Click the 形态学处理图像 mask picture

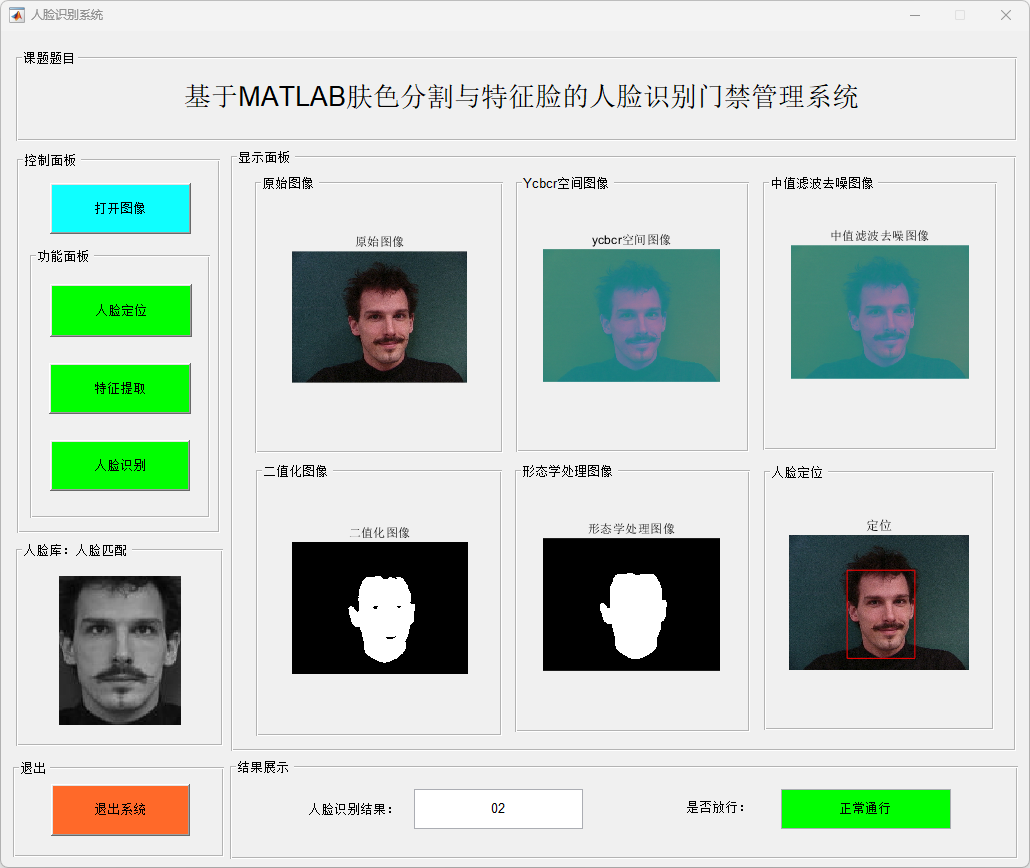(631, 605)
